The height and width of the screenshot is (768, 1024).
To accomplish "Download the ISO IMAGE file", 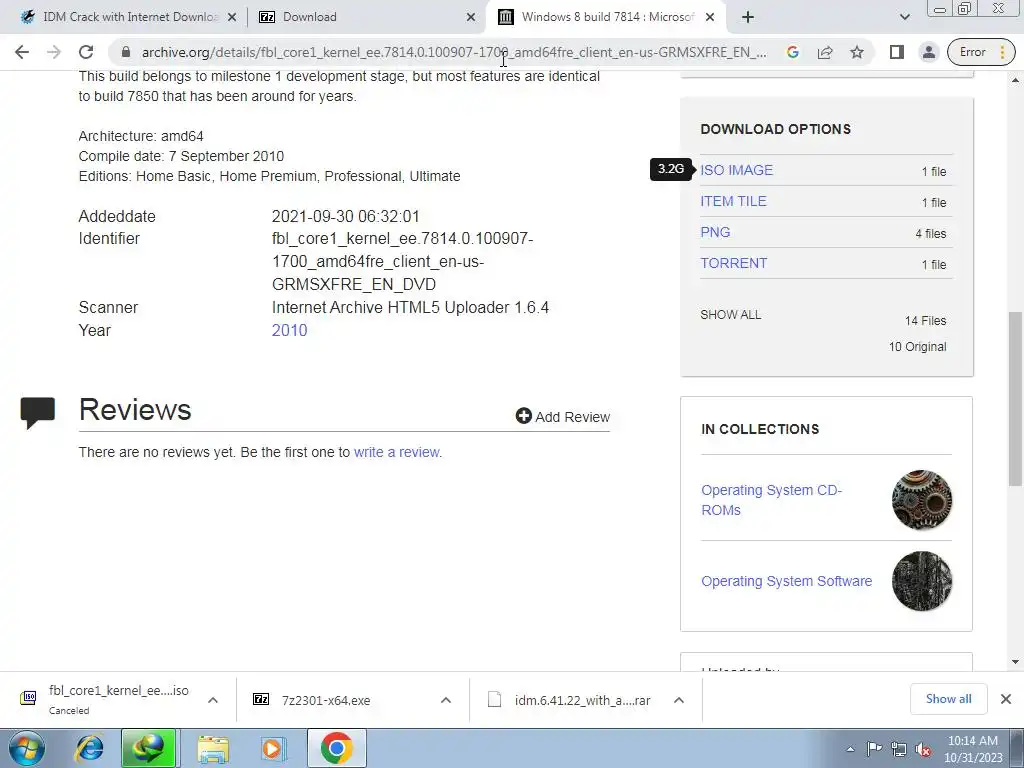I will click(736, 170).
